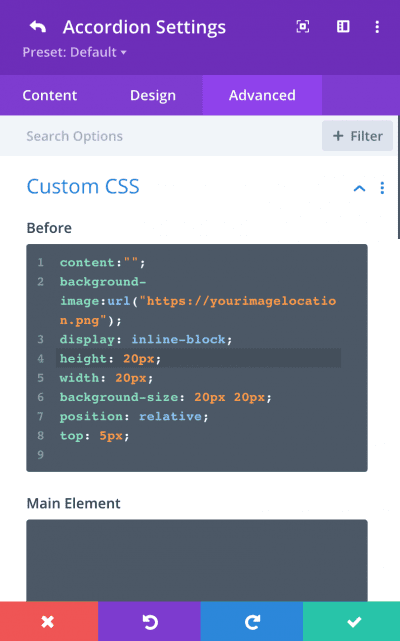
Task: Click inside the Main Element CSS editor
Action: point(197,560)
